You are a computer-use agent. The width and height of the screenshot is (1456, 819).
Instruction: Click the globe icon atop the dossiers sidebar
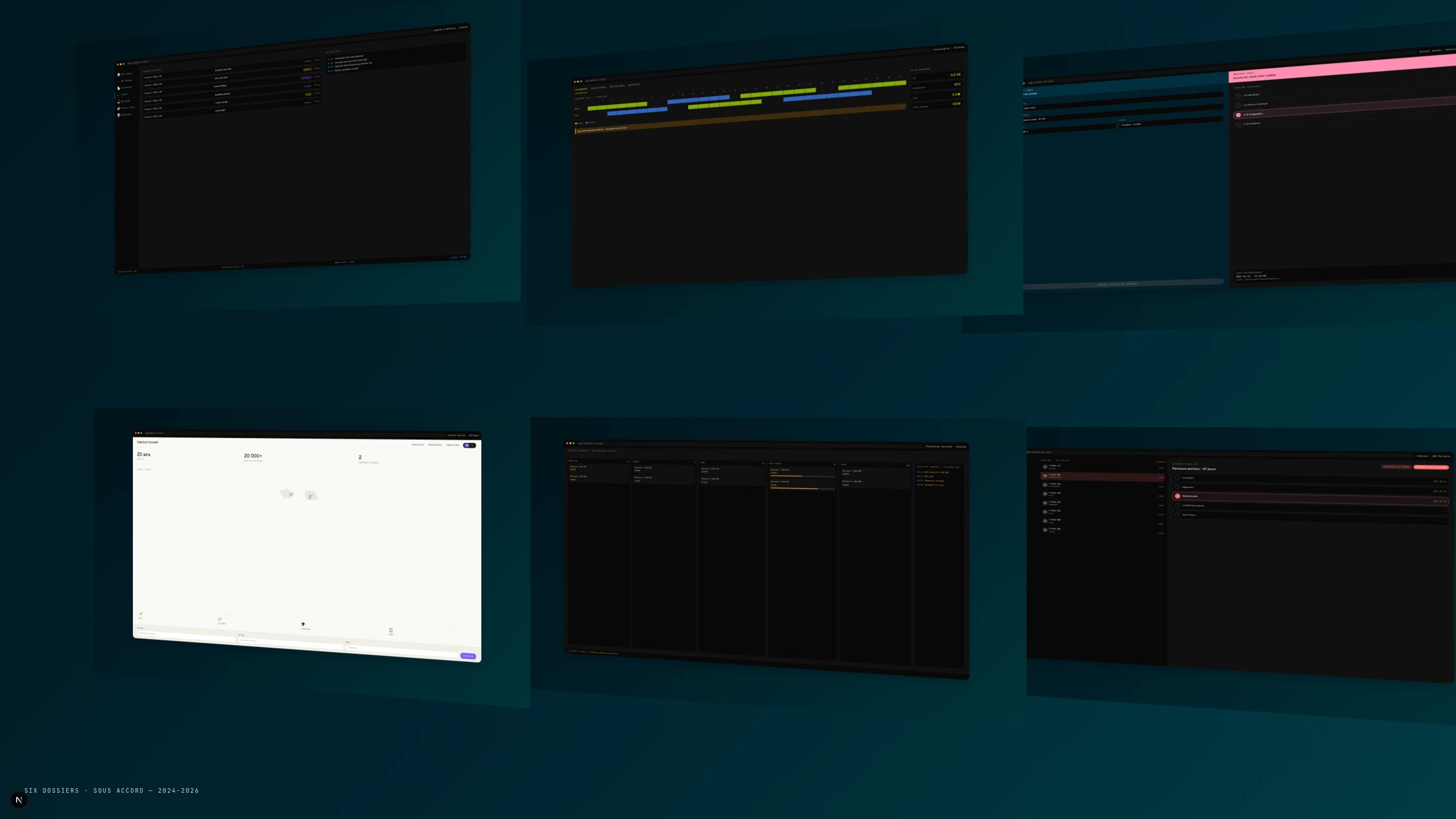point(119,75)
